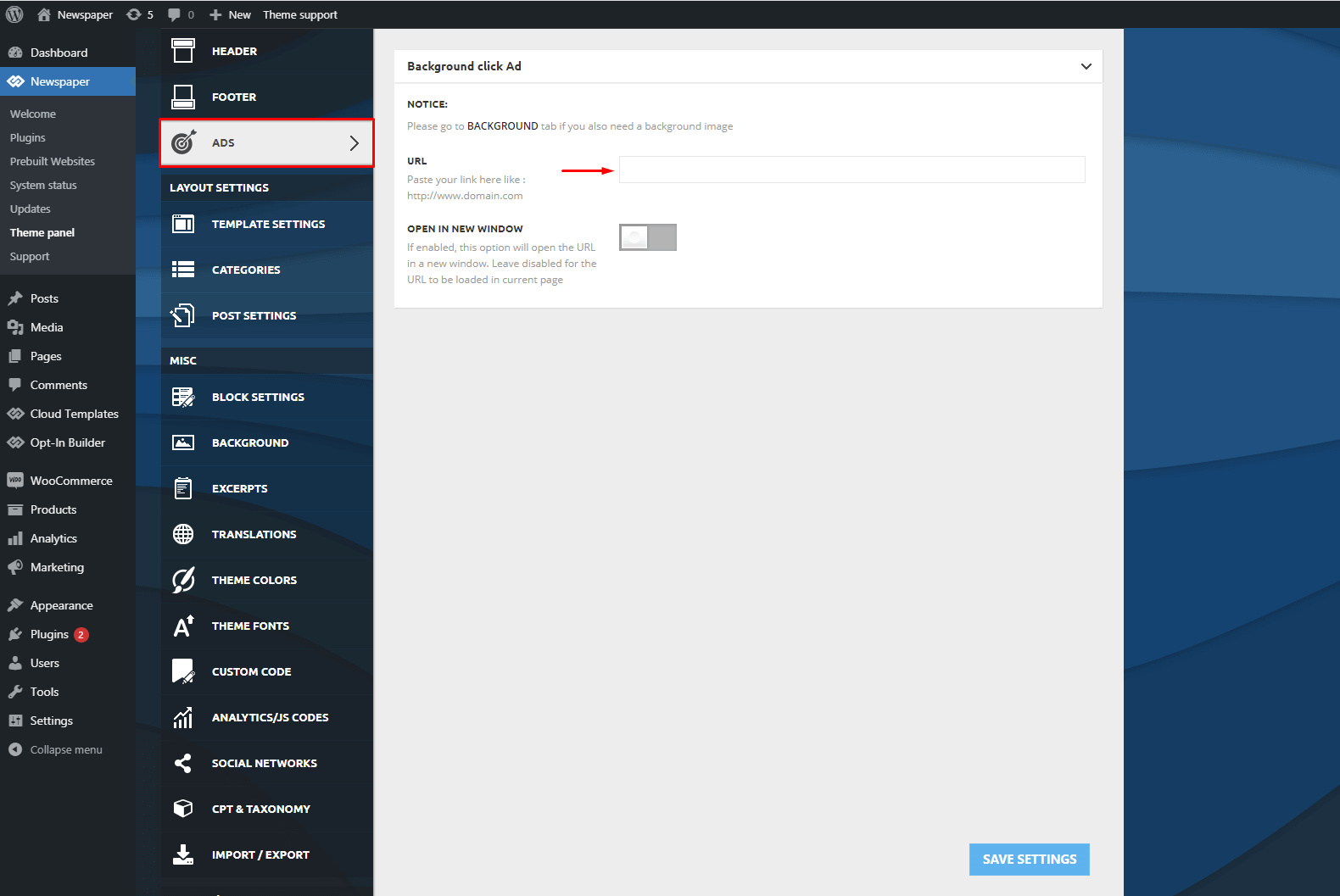Click the Dashboard gauge icon
The height and width of the screenshot is (896, 1340).
(x=15, y=53)
